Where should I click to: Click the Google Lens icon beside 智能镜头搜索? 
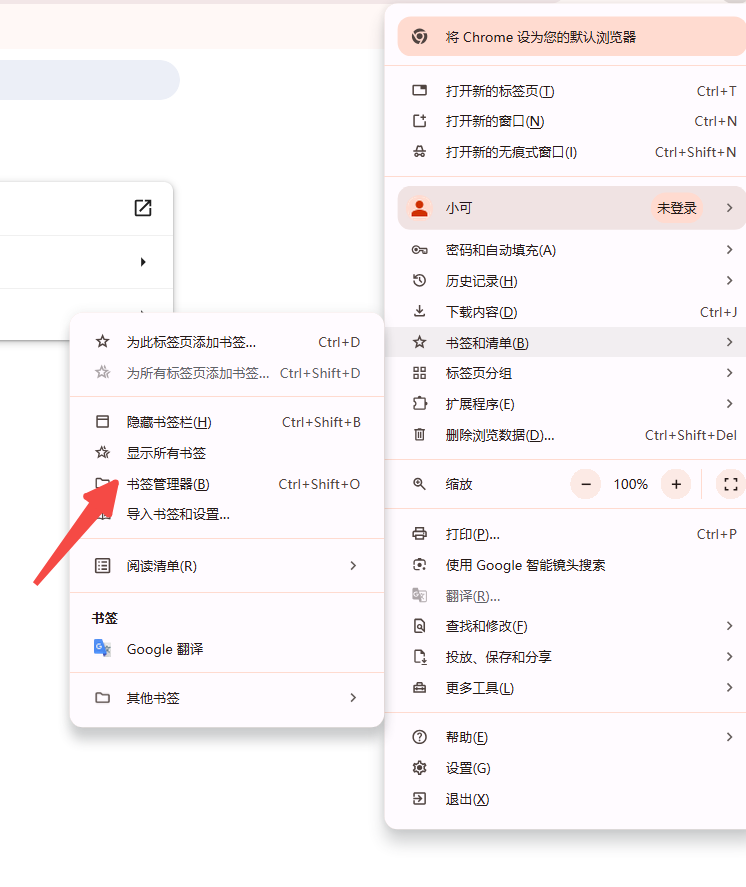point(419,565)
